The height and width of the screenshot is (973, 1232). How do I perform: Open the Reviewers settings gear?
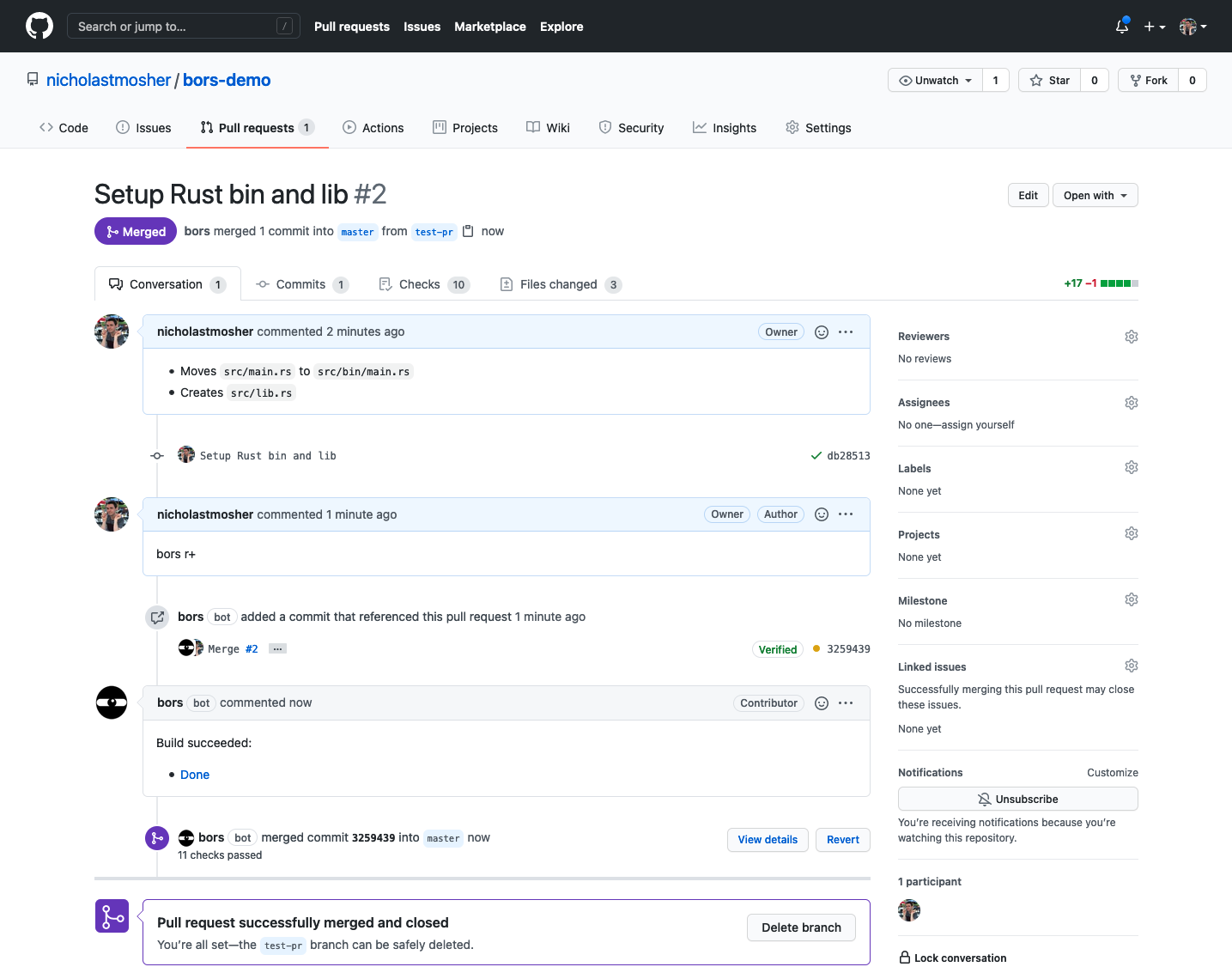pyautogui.click(x=1131, y=336)
